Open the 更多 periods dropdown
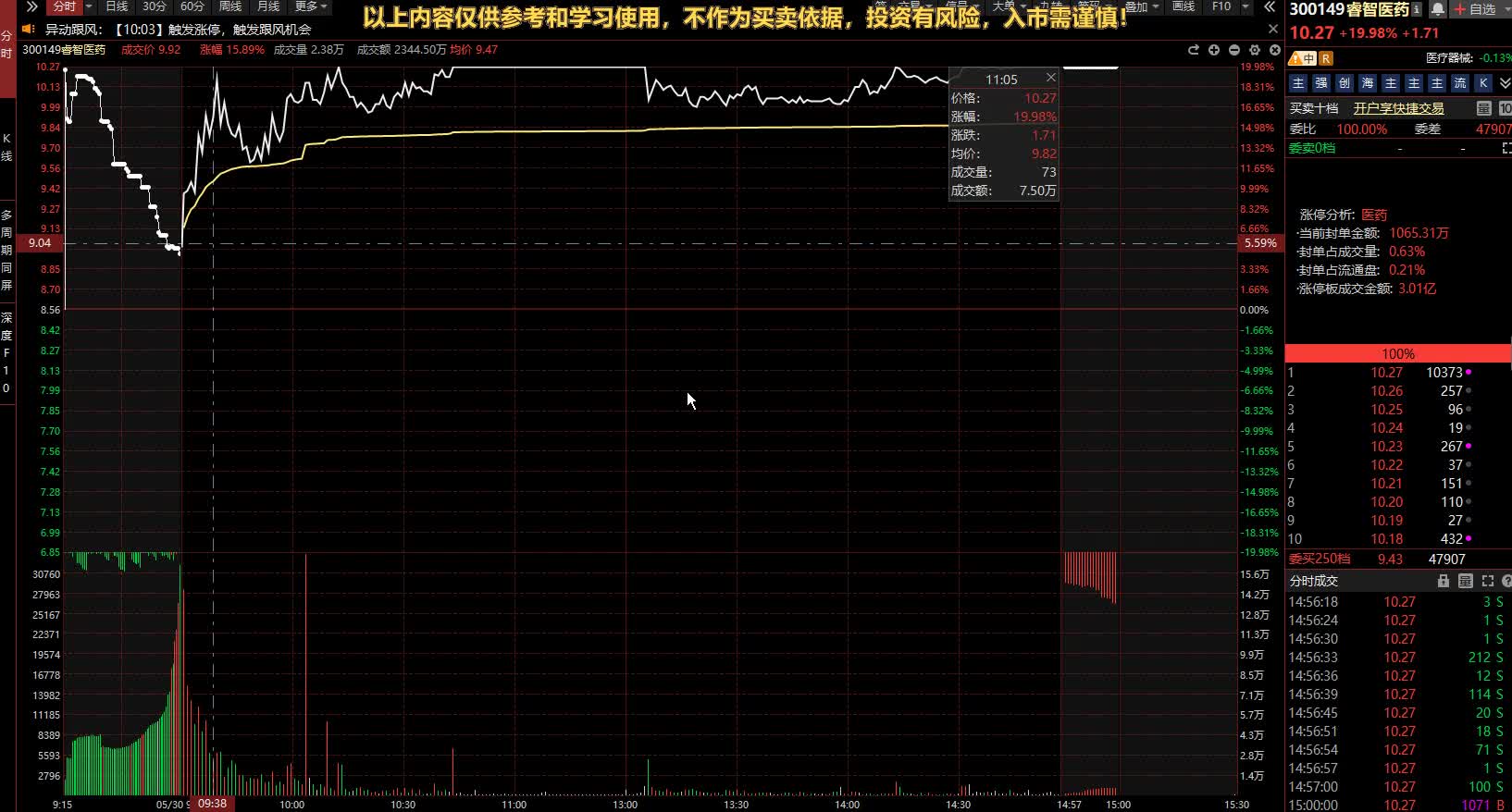The width and height of the screenshot is (1512, 812). [311, 6]
